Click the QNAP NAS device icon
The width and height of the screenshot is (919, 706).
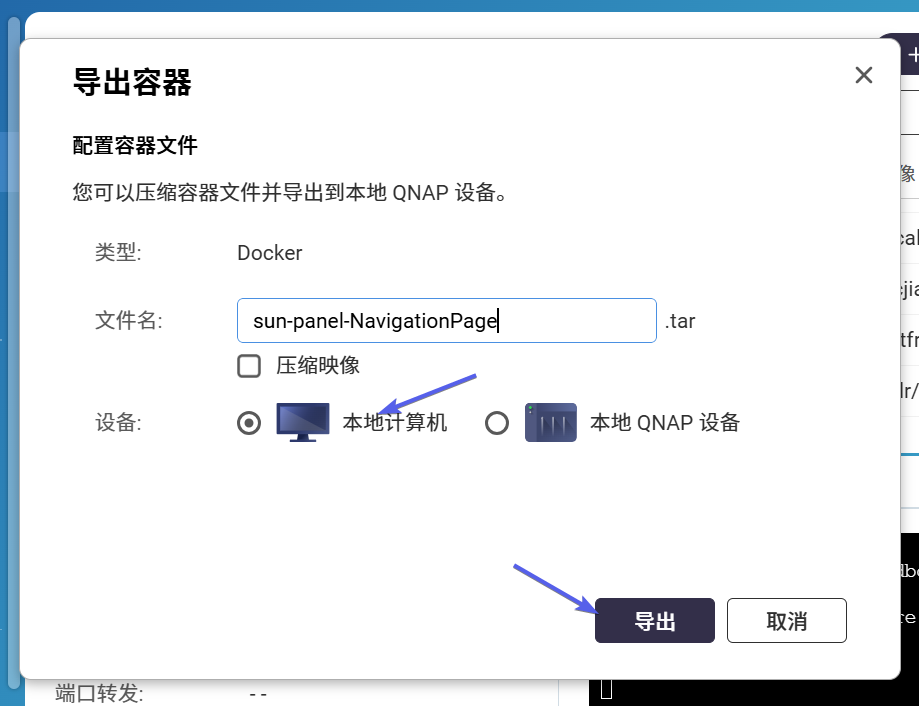click(x=550, y=422)
